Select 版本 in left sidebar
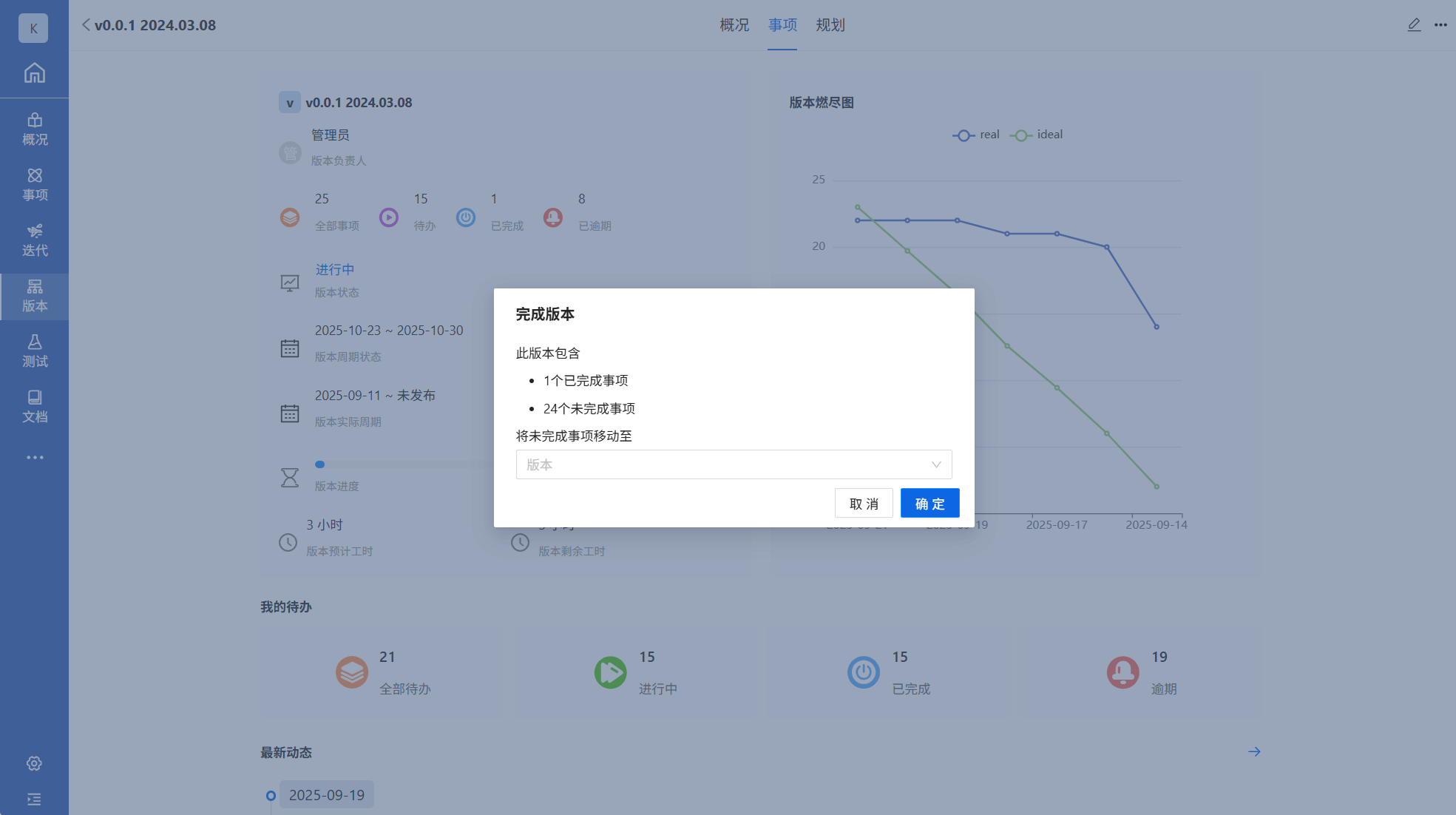Image resolution: width=1456 pixels, height=815 pixels. (x=34, y=296)
